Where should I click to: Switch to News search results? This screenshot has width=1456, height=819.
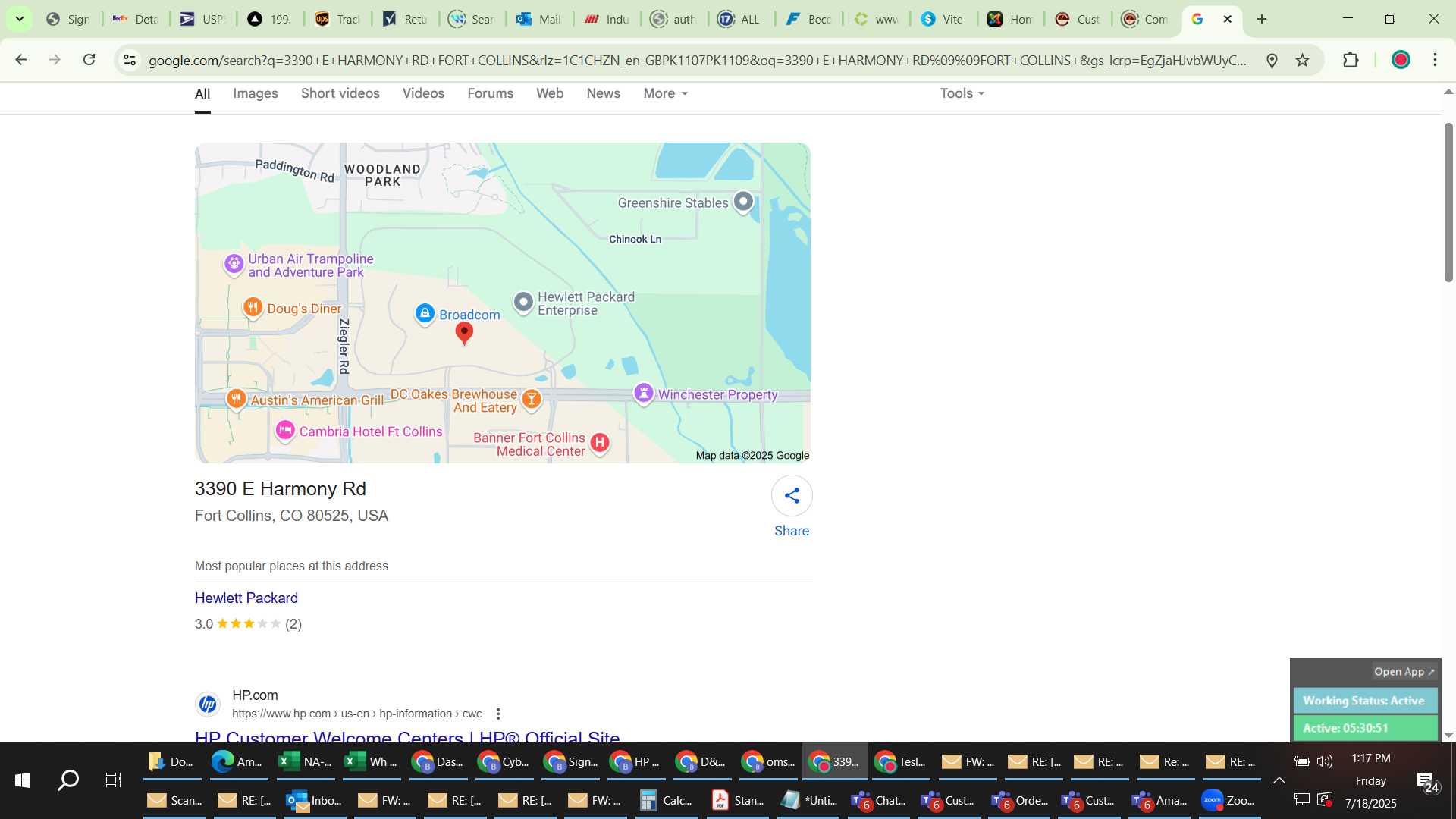click(x=604, y=93)
